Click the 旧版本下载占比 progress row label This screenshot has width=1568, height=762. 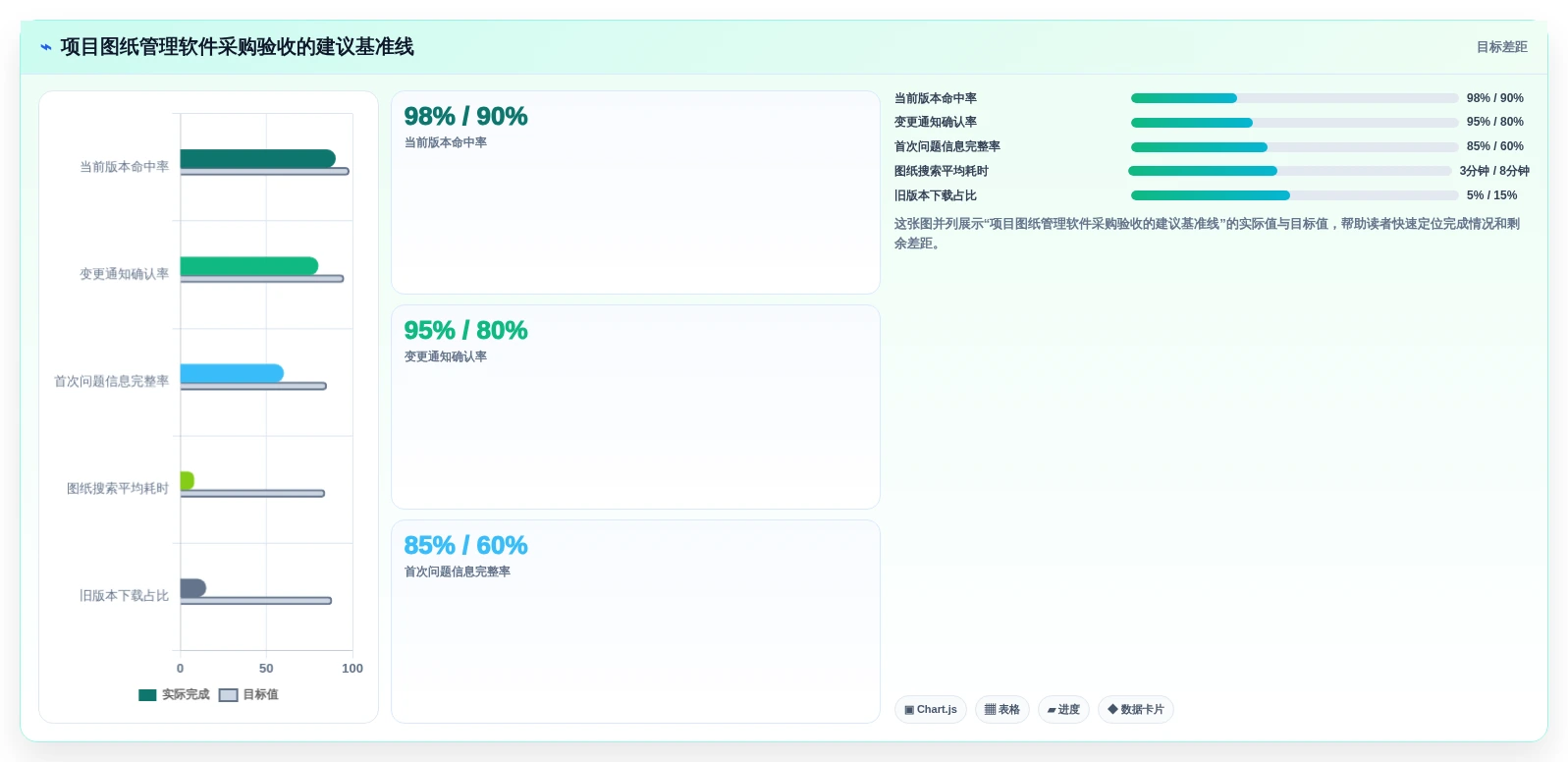[x=936, y=195]
